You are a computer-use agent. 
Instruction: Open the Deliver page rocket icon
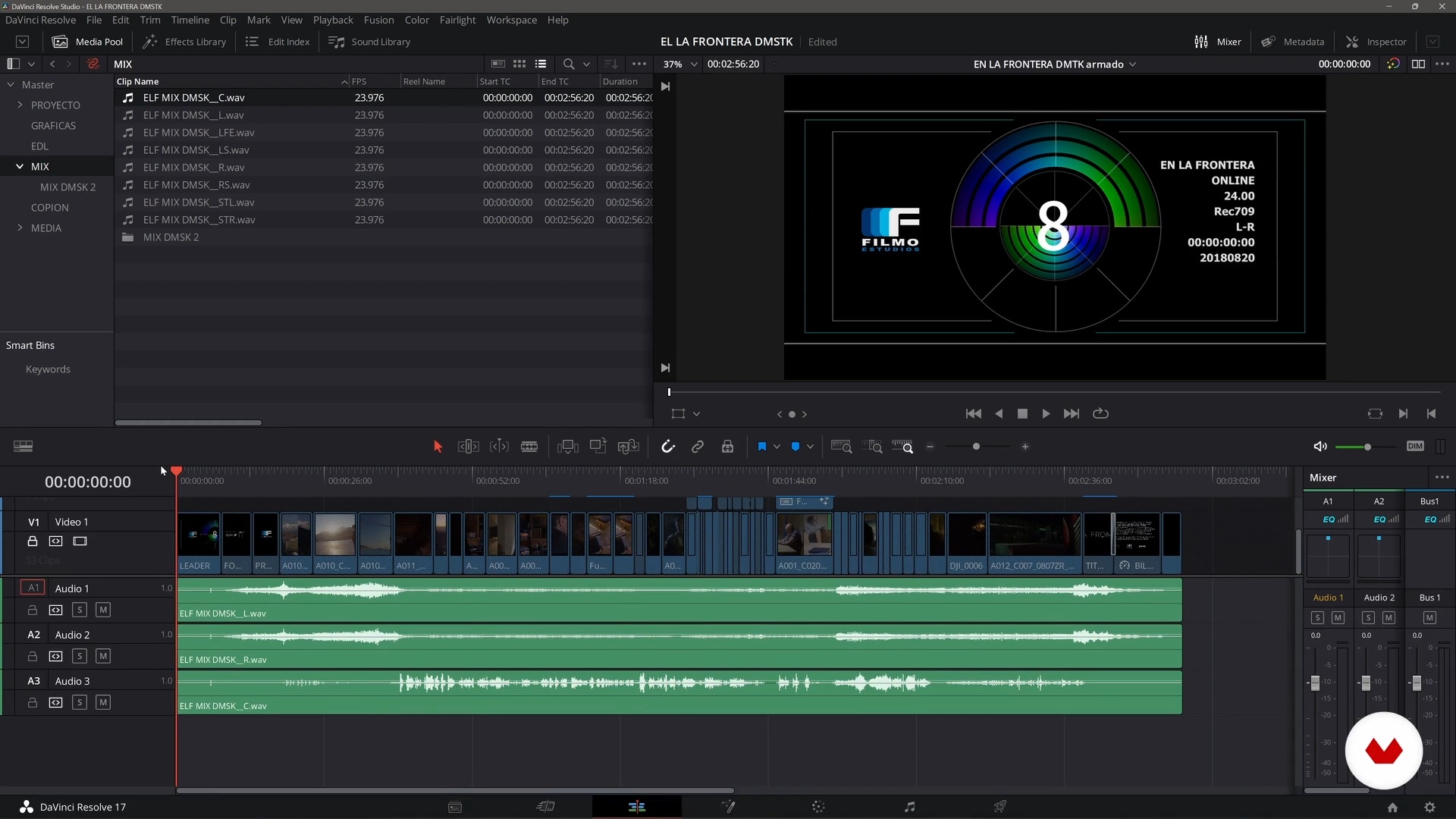pyautogui.click(x=1000, y=807)
